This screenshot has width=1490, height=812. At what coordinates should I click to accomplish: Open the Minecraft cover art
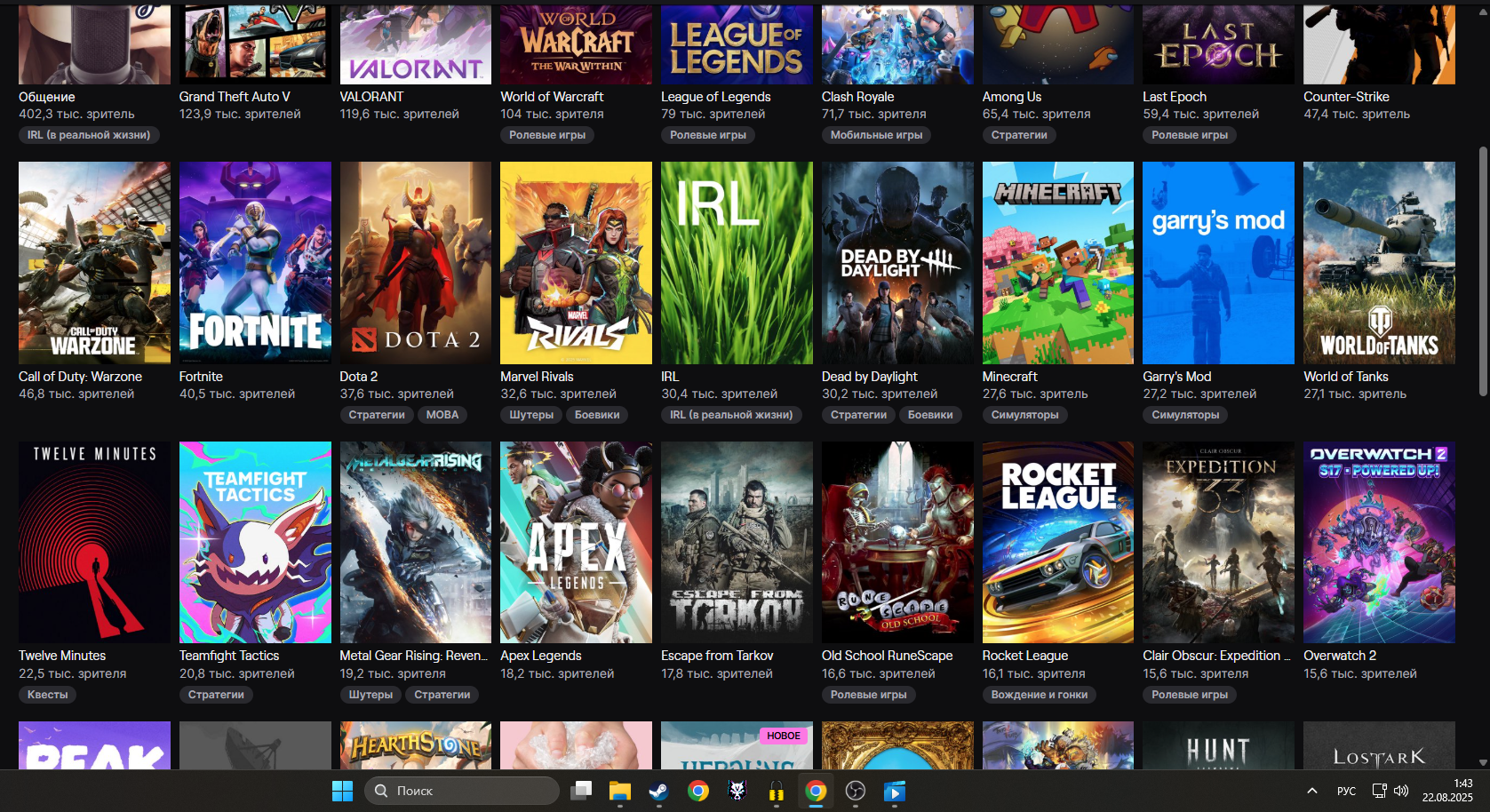click(x=1058, y=263)
